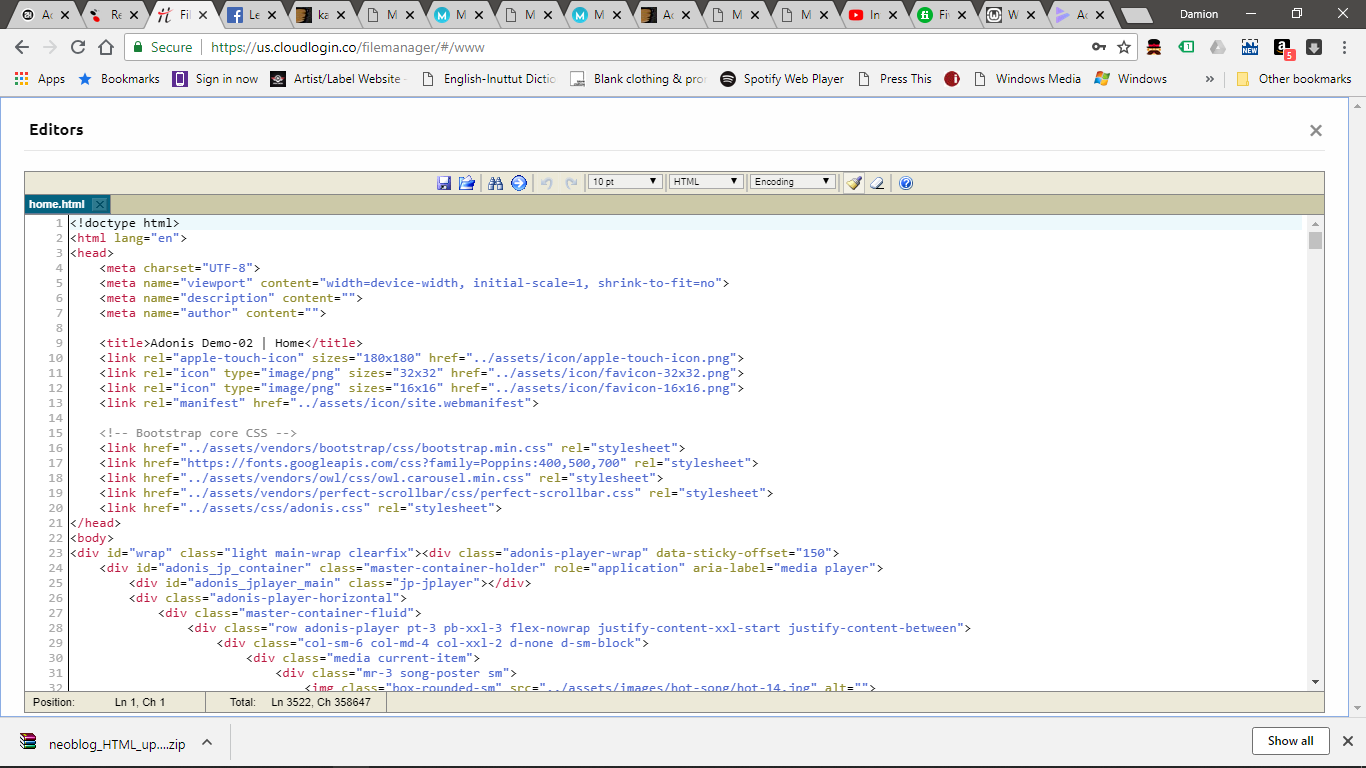This screenshot has height=768, width=1366.
Task: Toggle the paintbrush syntax highlight button
Action: (x=853, y=183)
